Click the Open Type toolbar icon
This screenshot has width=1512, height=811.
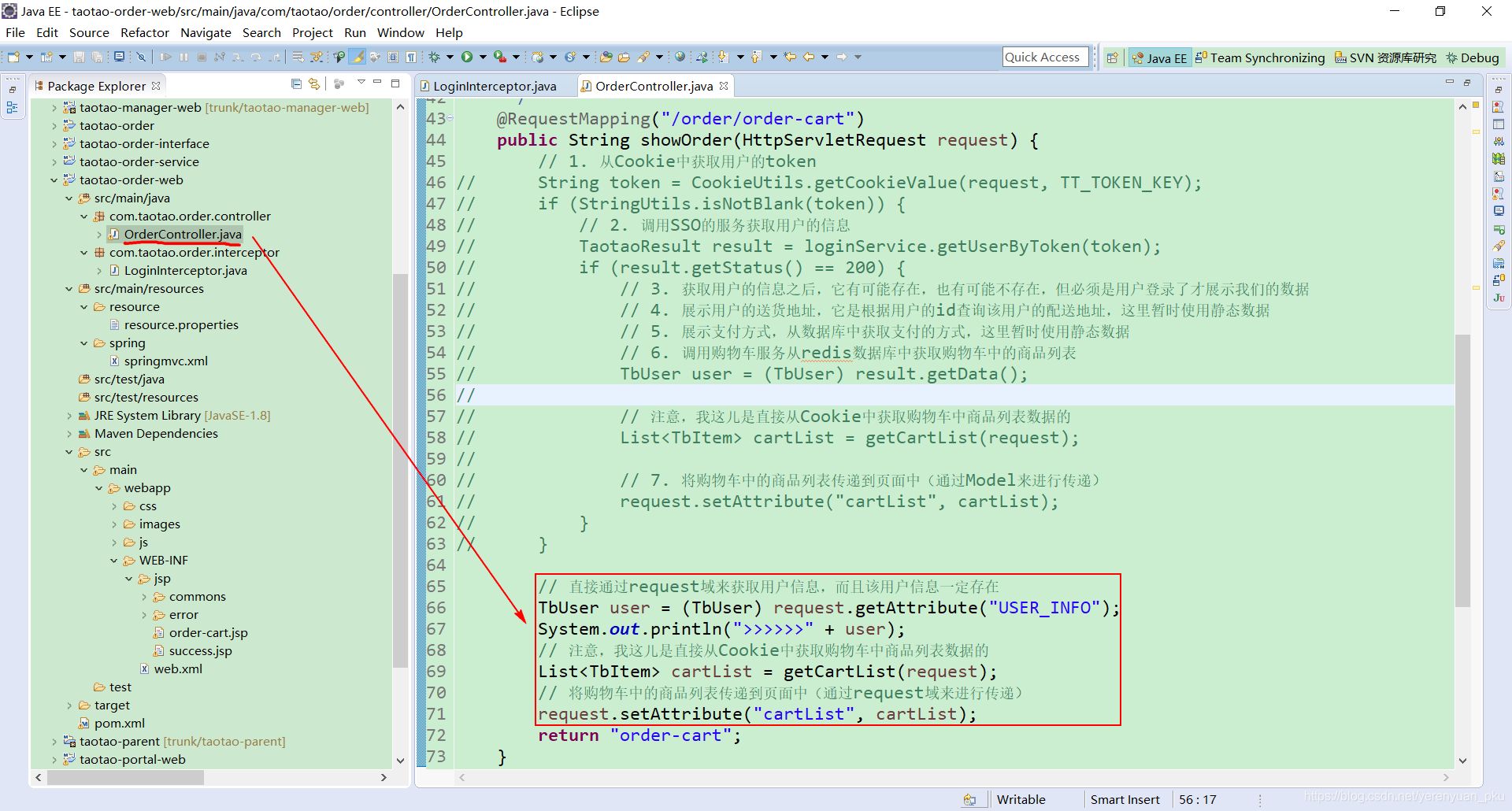click(x=606, y=57)
